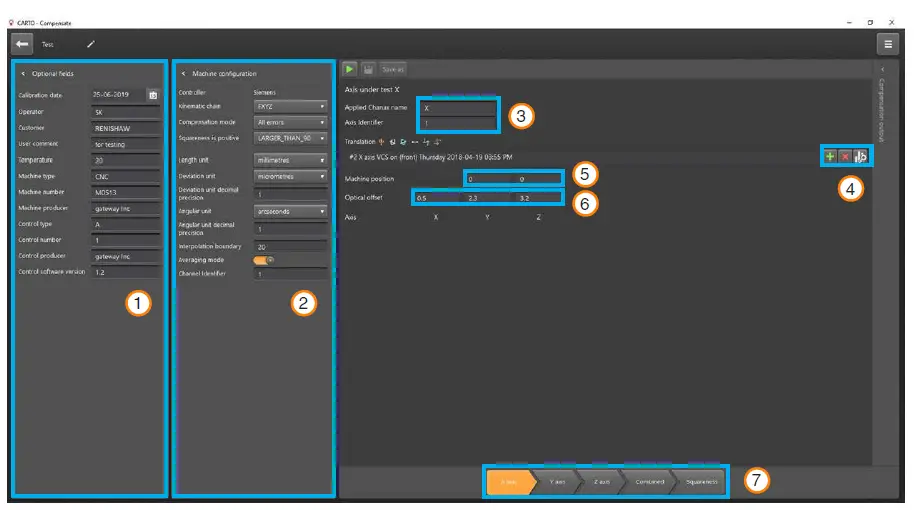Click the Control producer field
This screenshot has width=917, height=510.
(x=125, y=256)
